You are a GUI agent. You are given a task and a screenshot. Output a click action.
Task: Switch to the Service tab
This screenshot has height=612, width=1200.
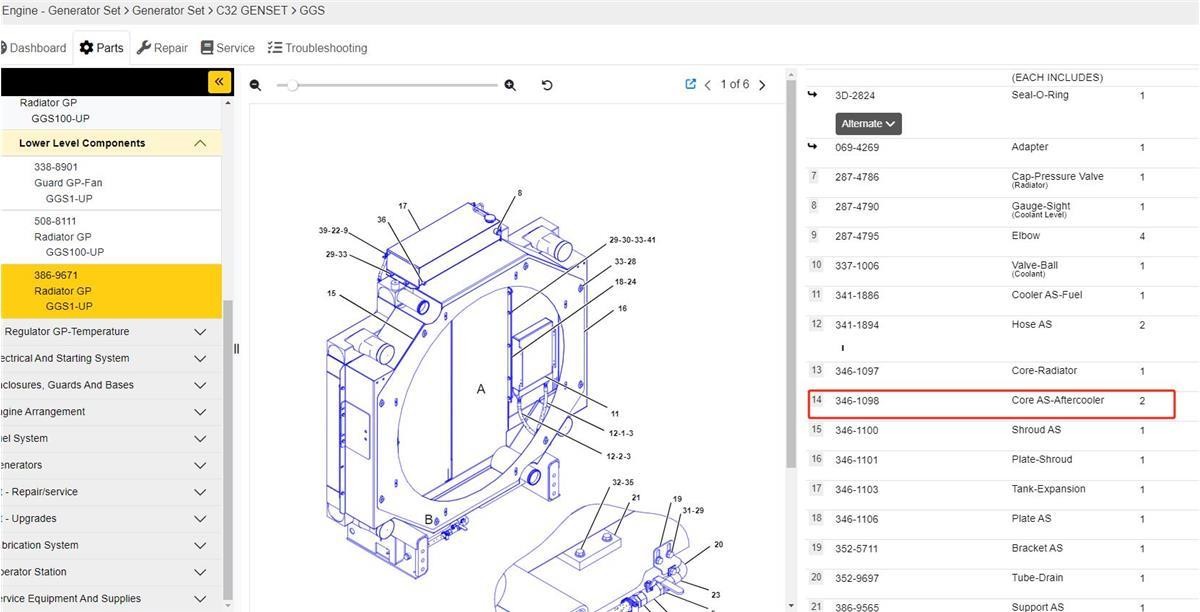(228, 48)
